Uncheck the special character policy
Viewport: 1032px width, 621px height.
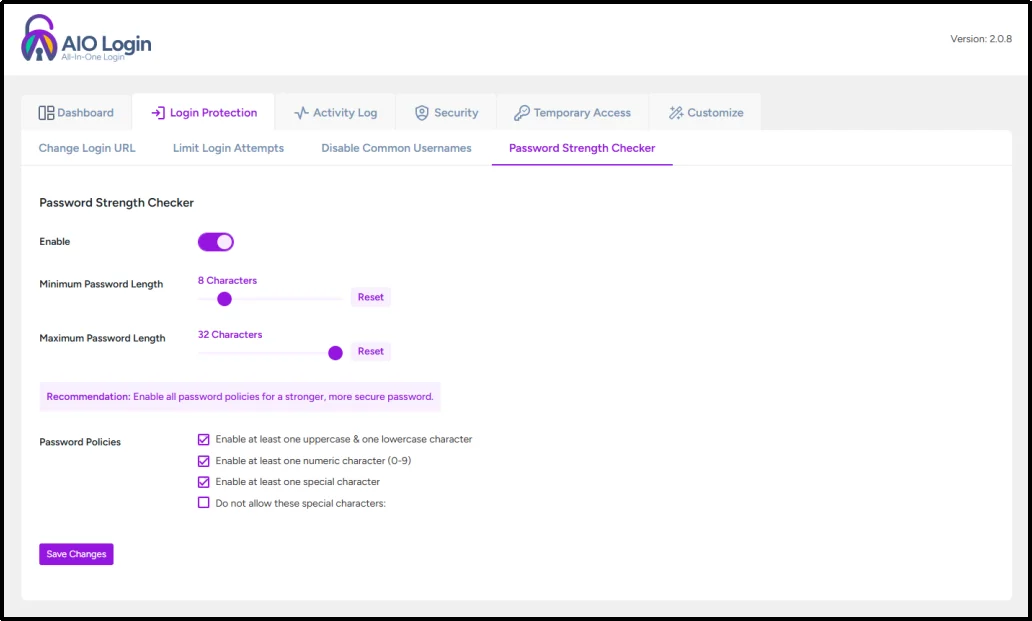[203, 481]
